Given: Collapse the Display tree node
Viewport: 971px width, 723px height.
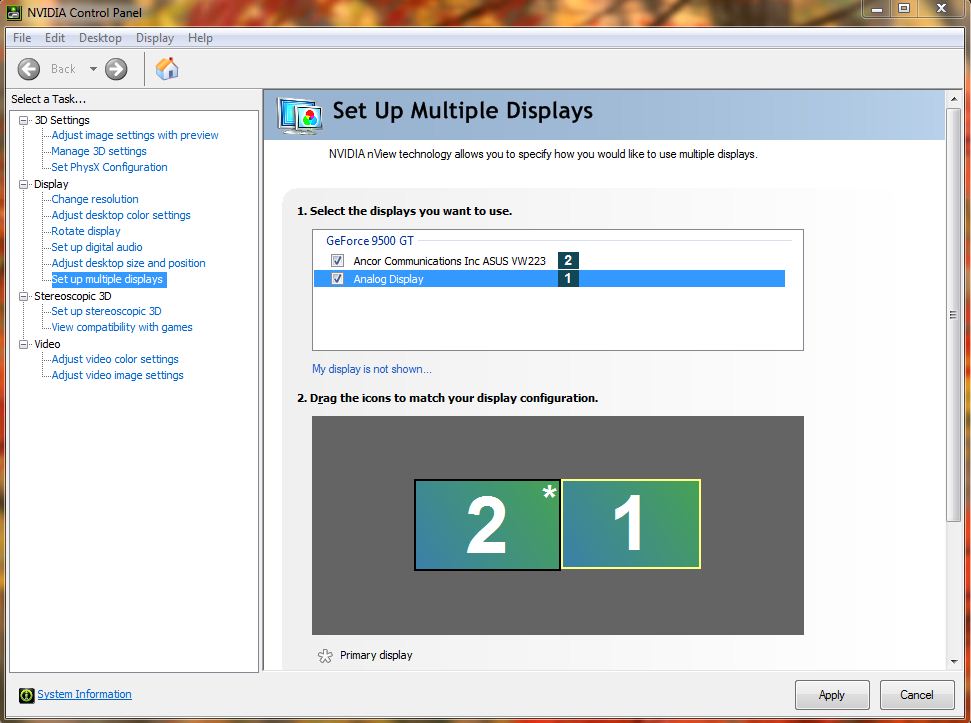Looking at the screenshot, I should tap(24, 184).
